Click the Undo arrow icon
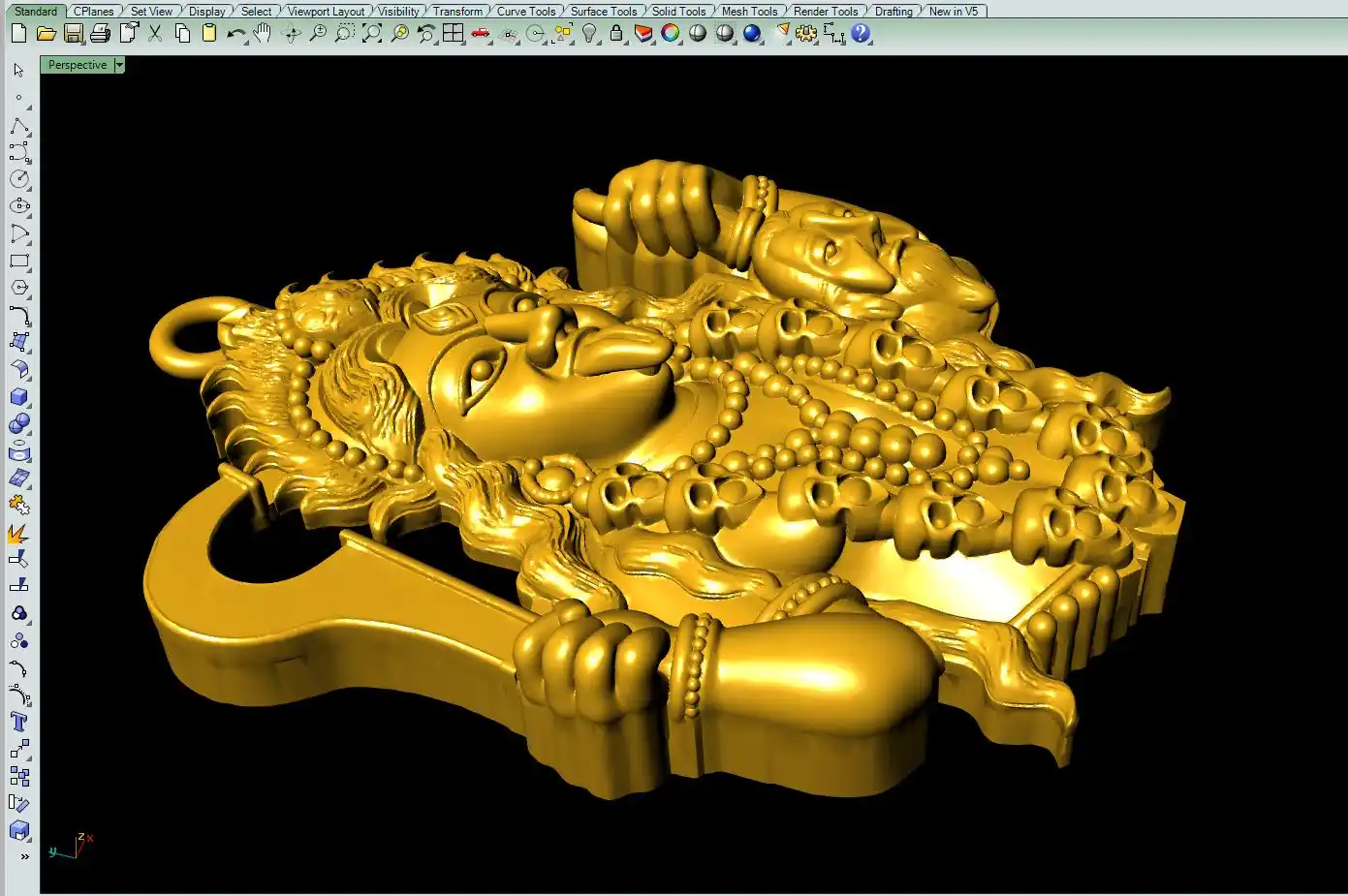The height and width of the screenshot is (896, 1348). coord(235,34)
